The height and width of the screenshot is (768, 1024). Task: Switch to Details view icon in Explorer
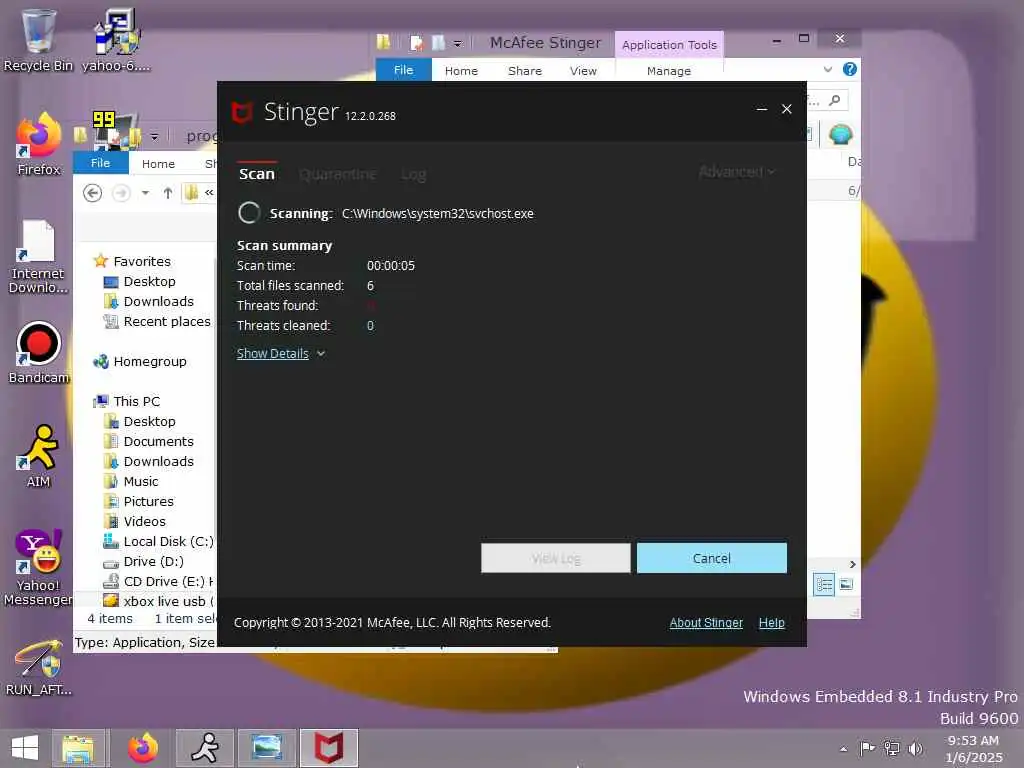coord(824,584)
